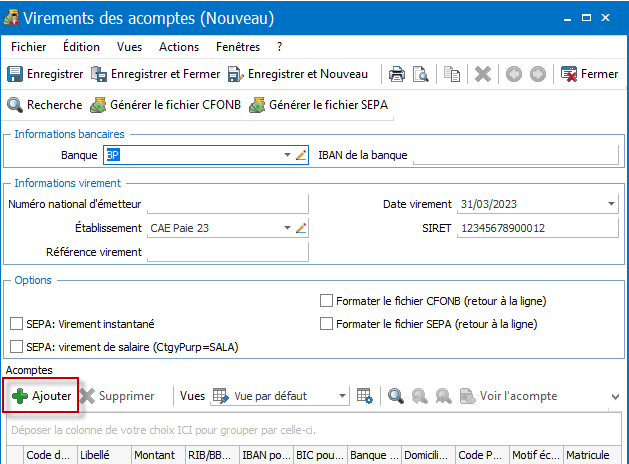The height and width of the screenshot is (464, 629).
Task: Go to next record arrow
Action: tap(538, 74)
